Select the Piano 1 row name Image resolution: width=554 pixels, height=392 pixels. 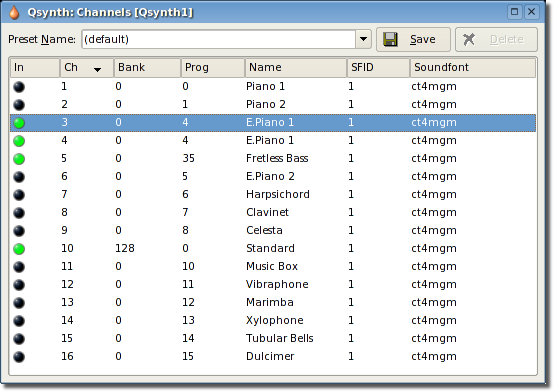(265, 87)
